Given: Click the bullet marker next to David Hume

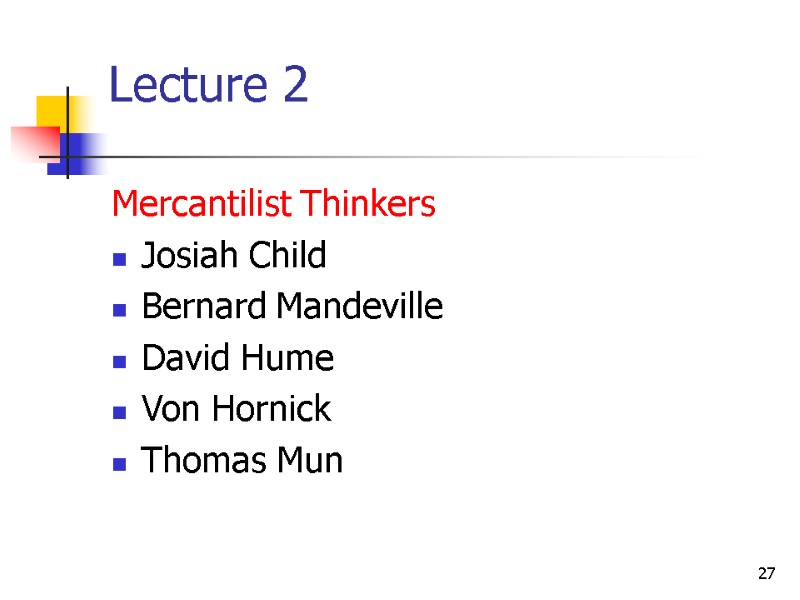Looking at the screenshot, I should click(x=119, y=361).
